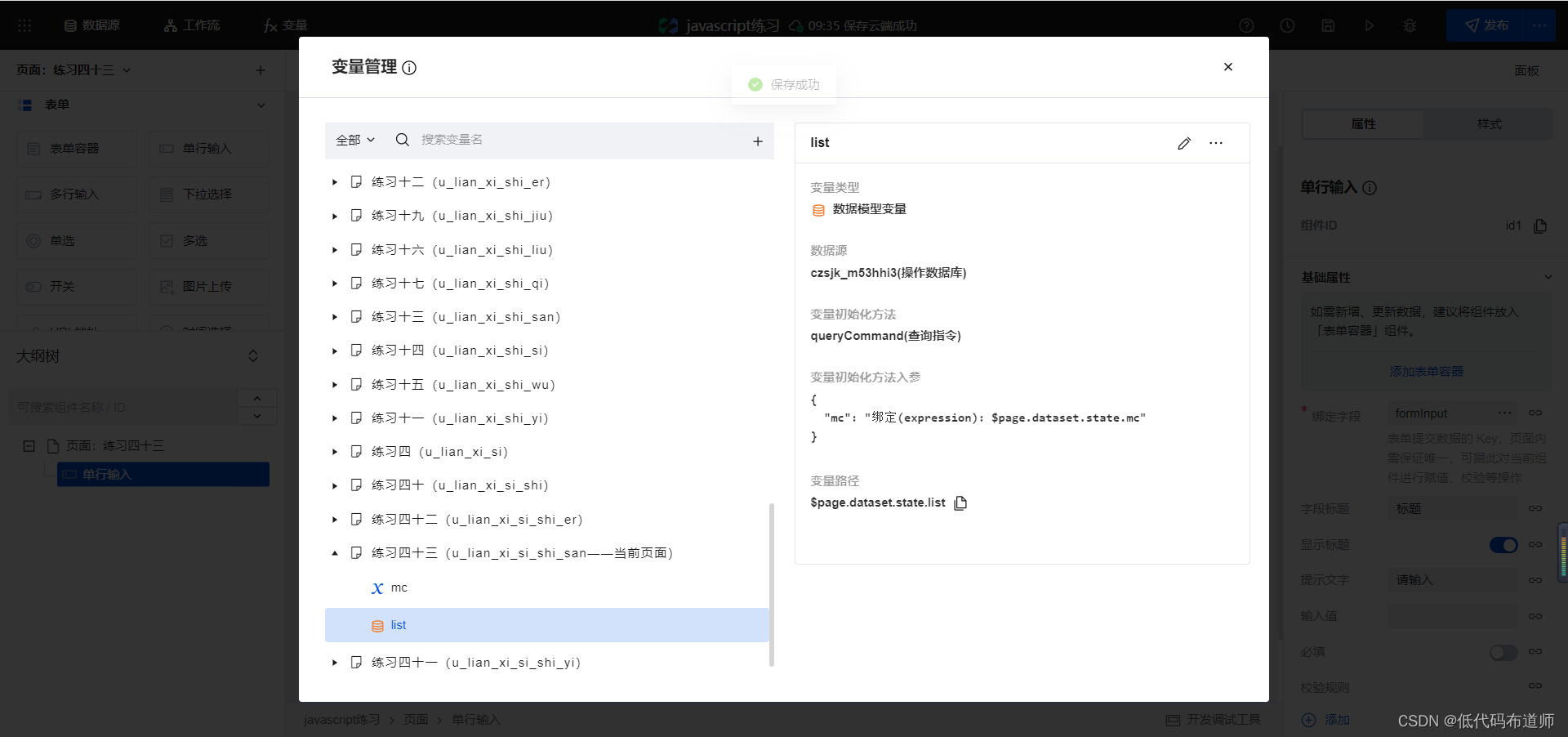Screen dimensions: 1568x737
Task: Select the list data model variable
Action: [546, 625]
